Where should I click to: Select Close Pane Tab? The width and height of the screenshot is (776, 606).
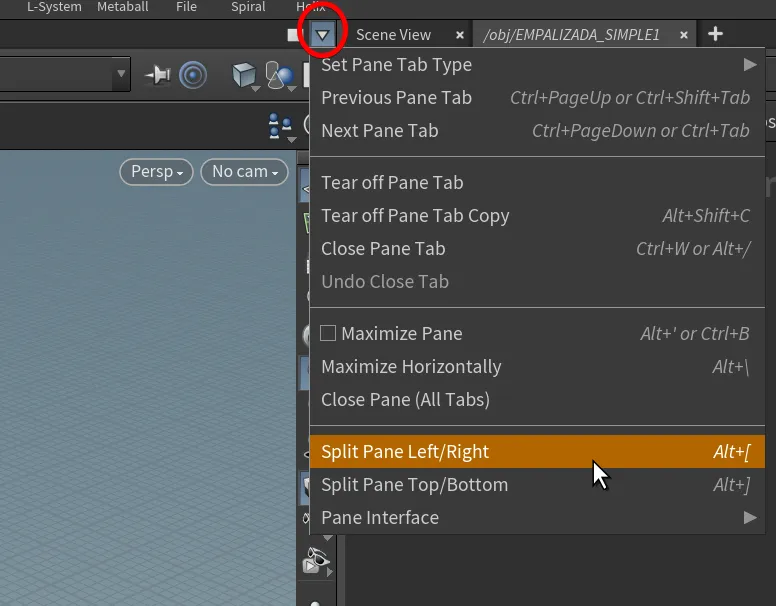pyautogui.click(x=537, y=249)
